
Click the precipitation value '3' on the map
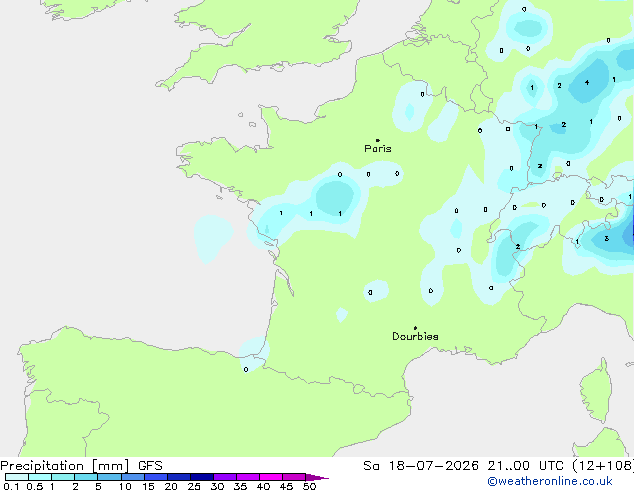click(607, 239)
